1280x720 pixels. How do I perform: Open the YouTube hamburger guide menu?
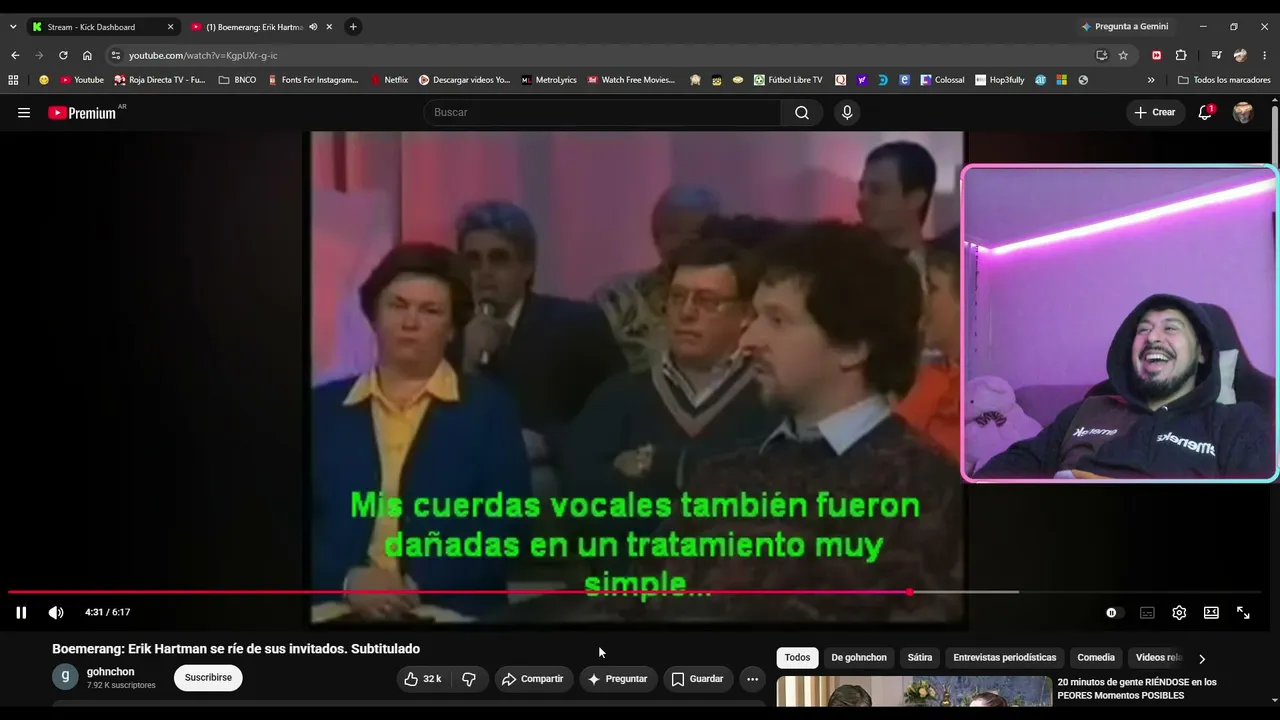[24, 113]
